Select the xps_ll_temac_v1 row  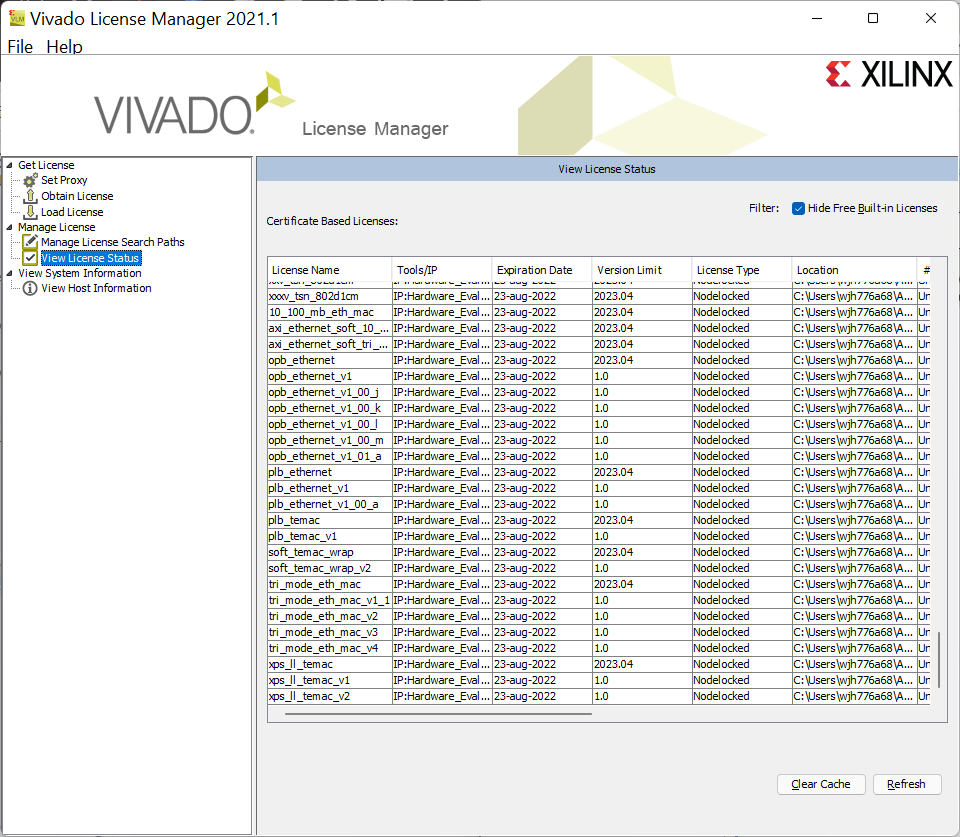pos(599,680)
